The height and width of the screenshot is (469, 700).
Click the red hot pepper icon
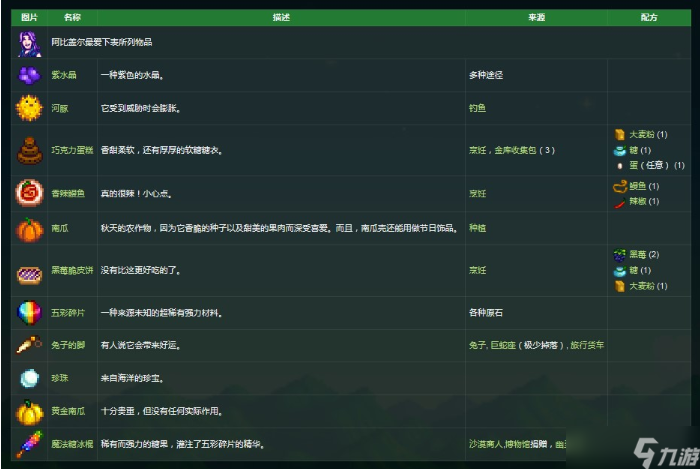(620, 203)
